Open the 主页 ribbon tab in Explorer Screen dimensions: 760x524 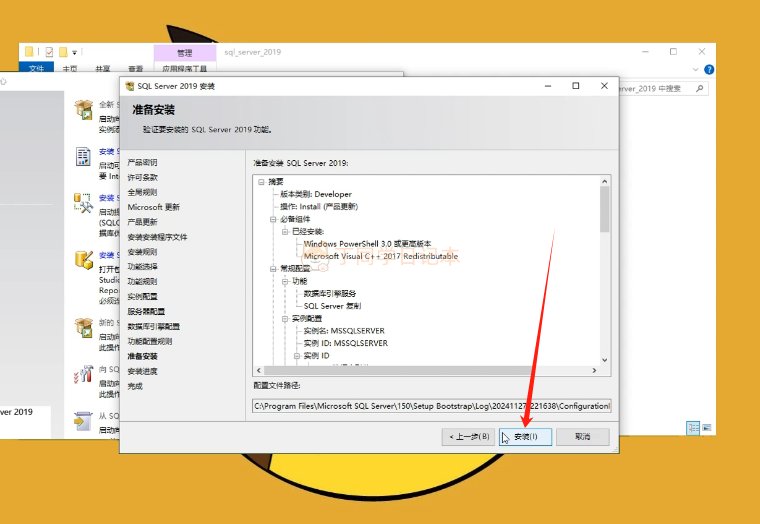tap(70, 69)
